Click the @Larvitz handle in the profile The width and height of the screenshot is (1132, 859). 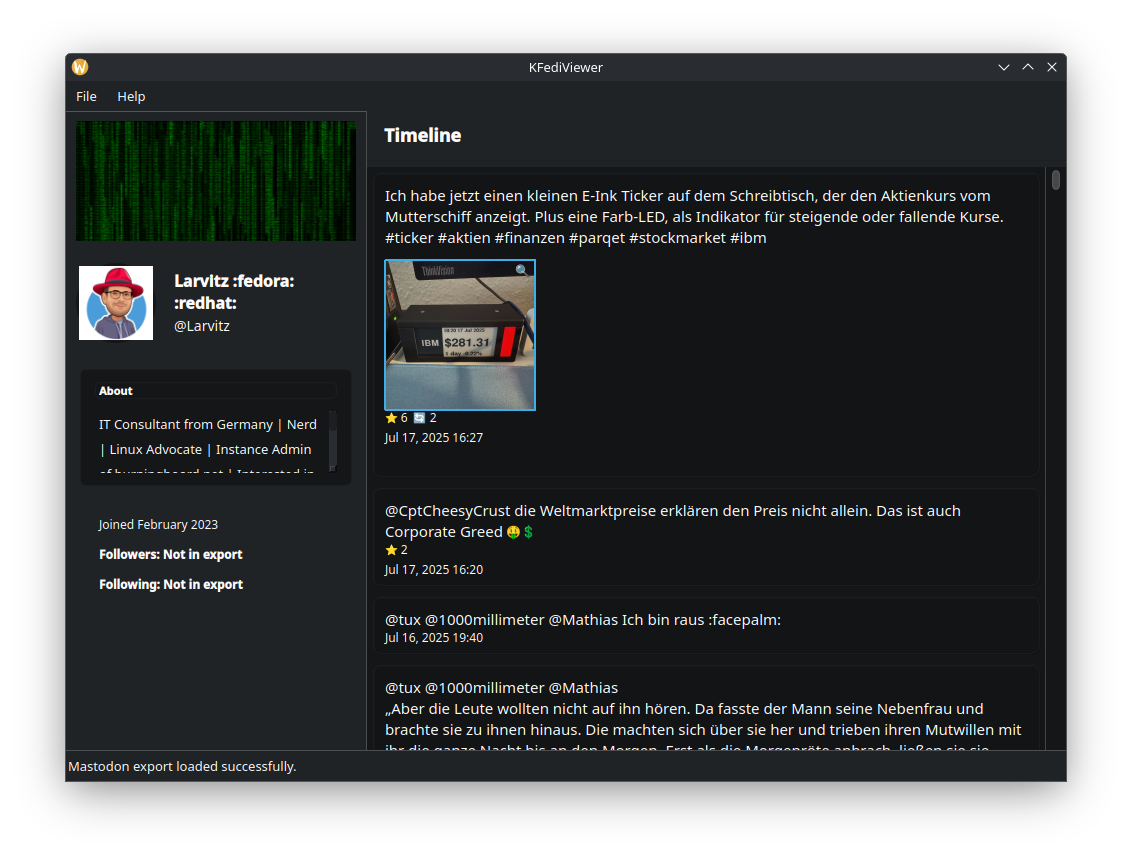[202, 326]
